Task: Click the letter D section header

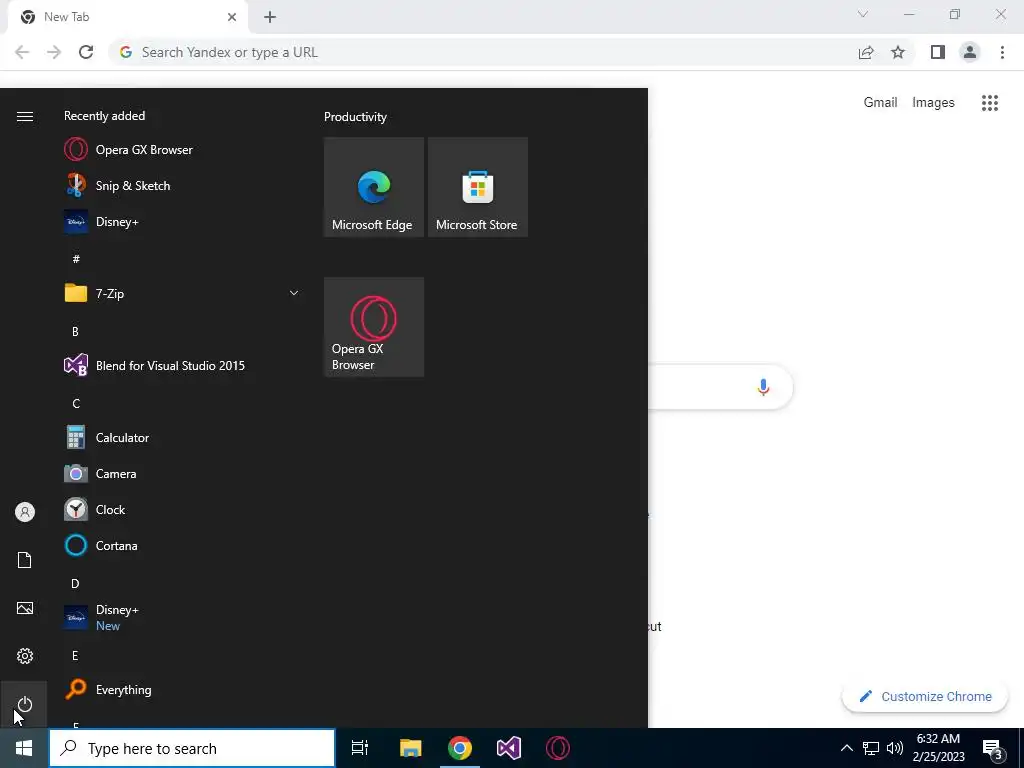Action: pyautogui.click(x=75, y=583)
